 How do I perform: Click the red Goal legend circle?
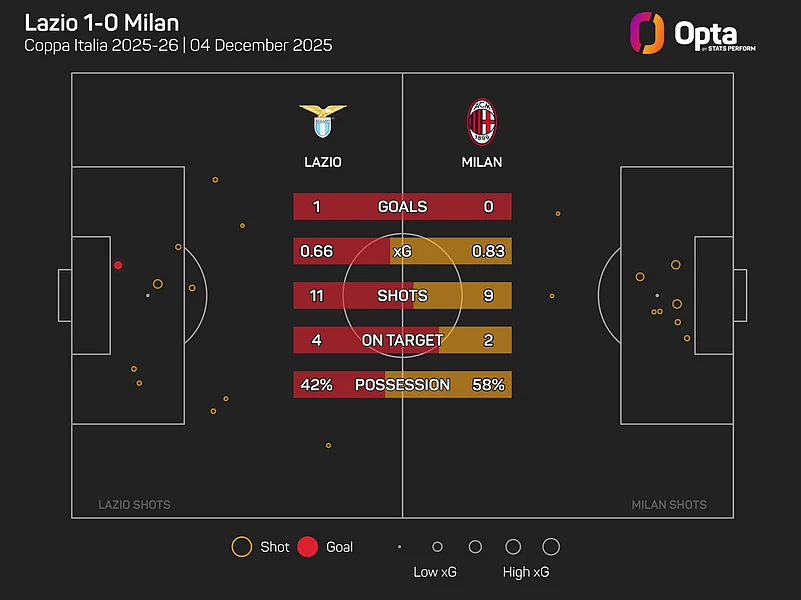308,547
